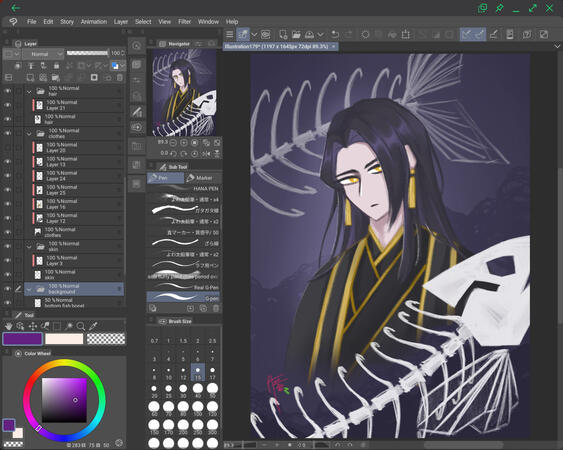The width and height of the screenshot is (563, 450).
Task: Collapse the clothes layer folder
Action: pos(29,134)
